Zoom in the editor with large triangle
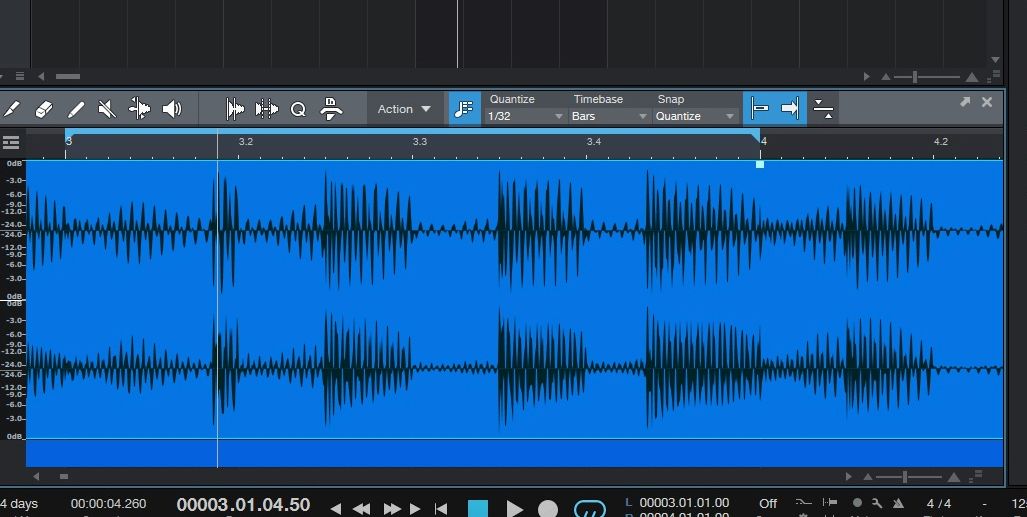The height and width of the screenshot is (517, 1027). pos(954,477)
